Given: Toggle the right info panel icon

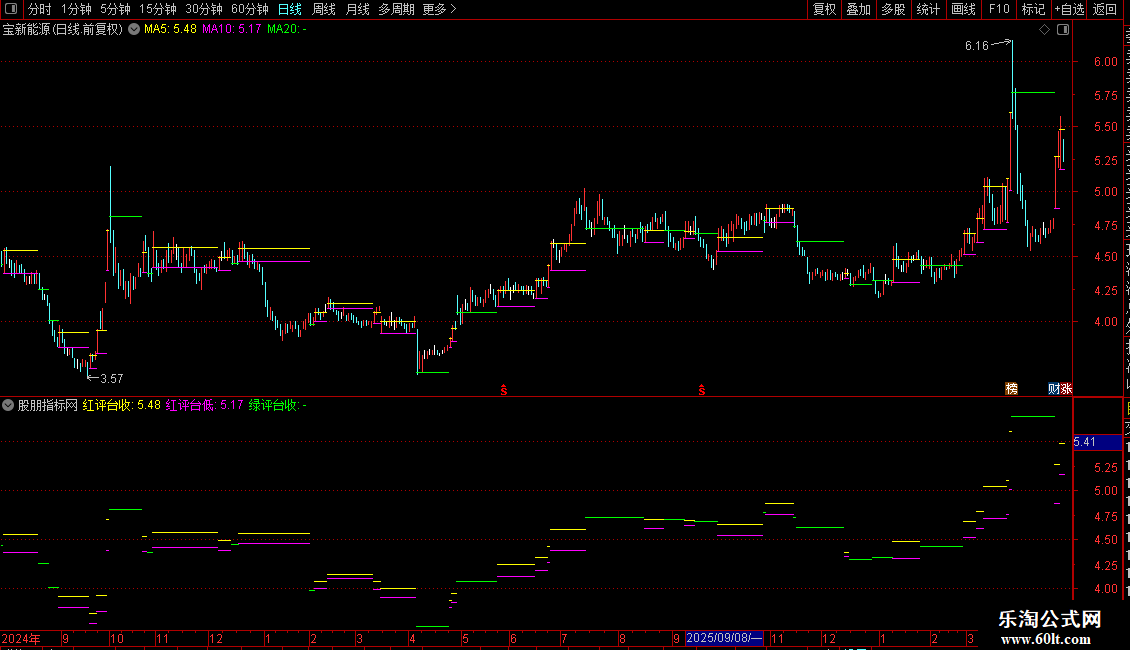Looking at the screenshot, I should point(1063,30).
